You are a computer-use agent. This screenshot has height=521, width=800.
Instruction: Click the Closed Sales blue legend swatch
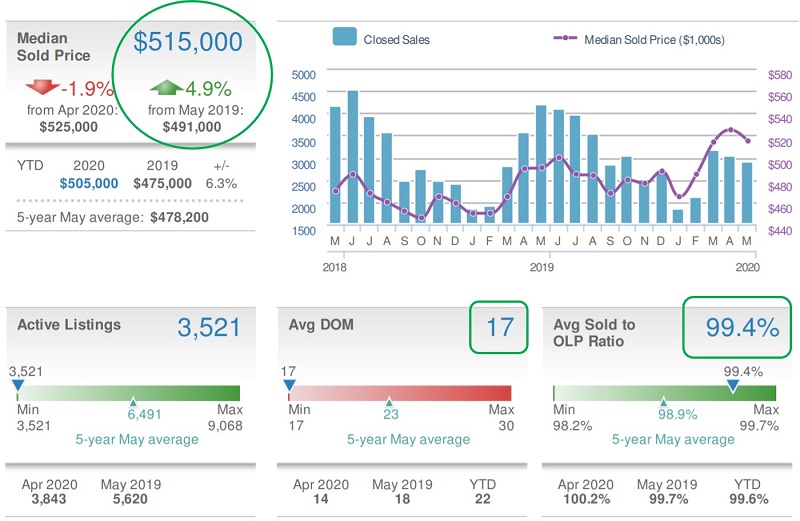[x=345, y=37]
